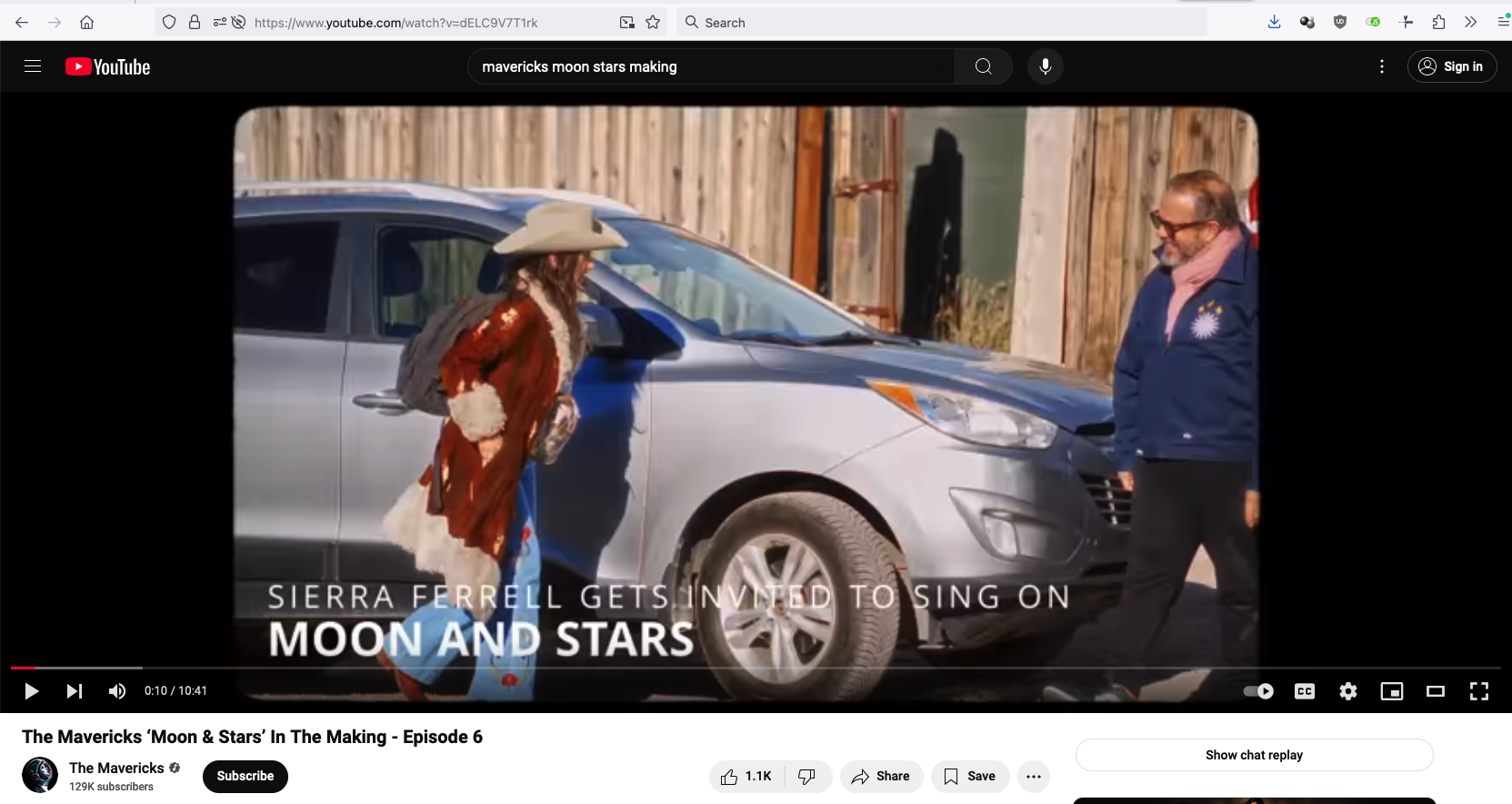Search with your voice microphone
The width and height of the screenshot is (1512, 804).
(x=1046, y=66)
